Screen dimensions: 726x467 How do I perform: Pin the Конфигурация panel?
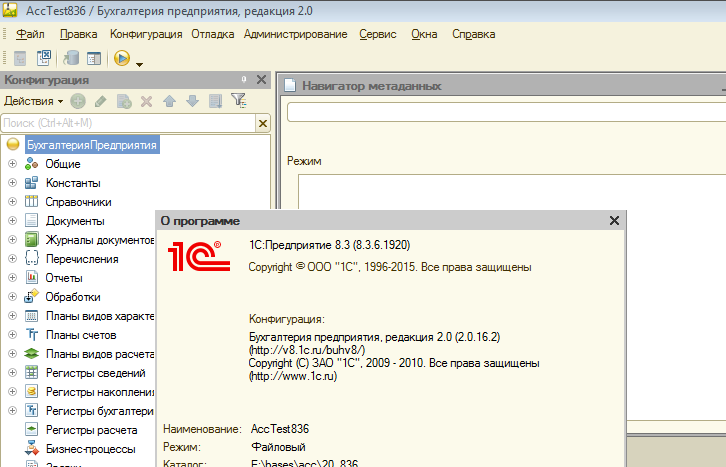pyautogui.click(x=244, y=80)
